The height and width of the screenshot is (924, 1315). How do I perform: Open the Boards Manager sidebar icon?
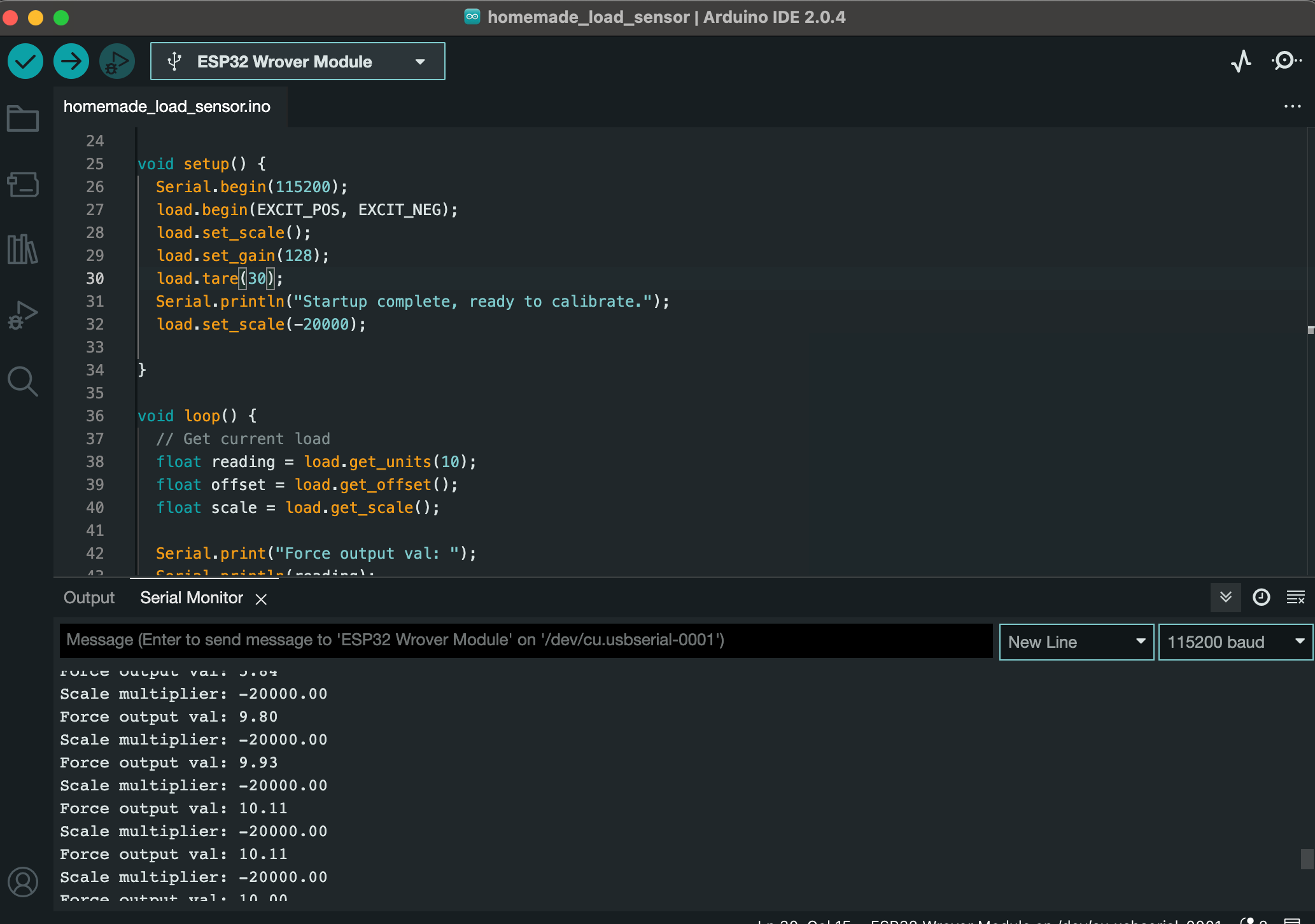23,185
